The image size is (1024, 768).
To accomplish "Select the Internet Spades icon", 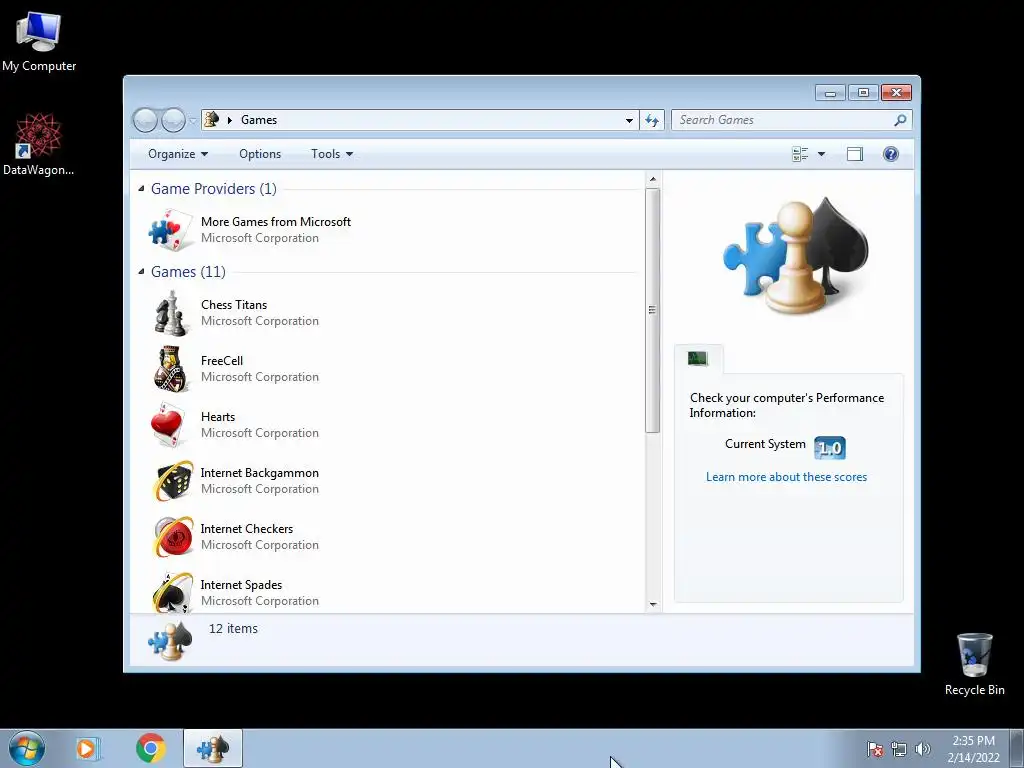I will (x=173, y=592).
